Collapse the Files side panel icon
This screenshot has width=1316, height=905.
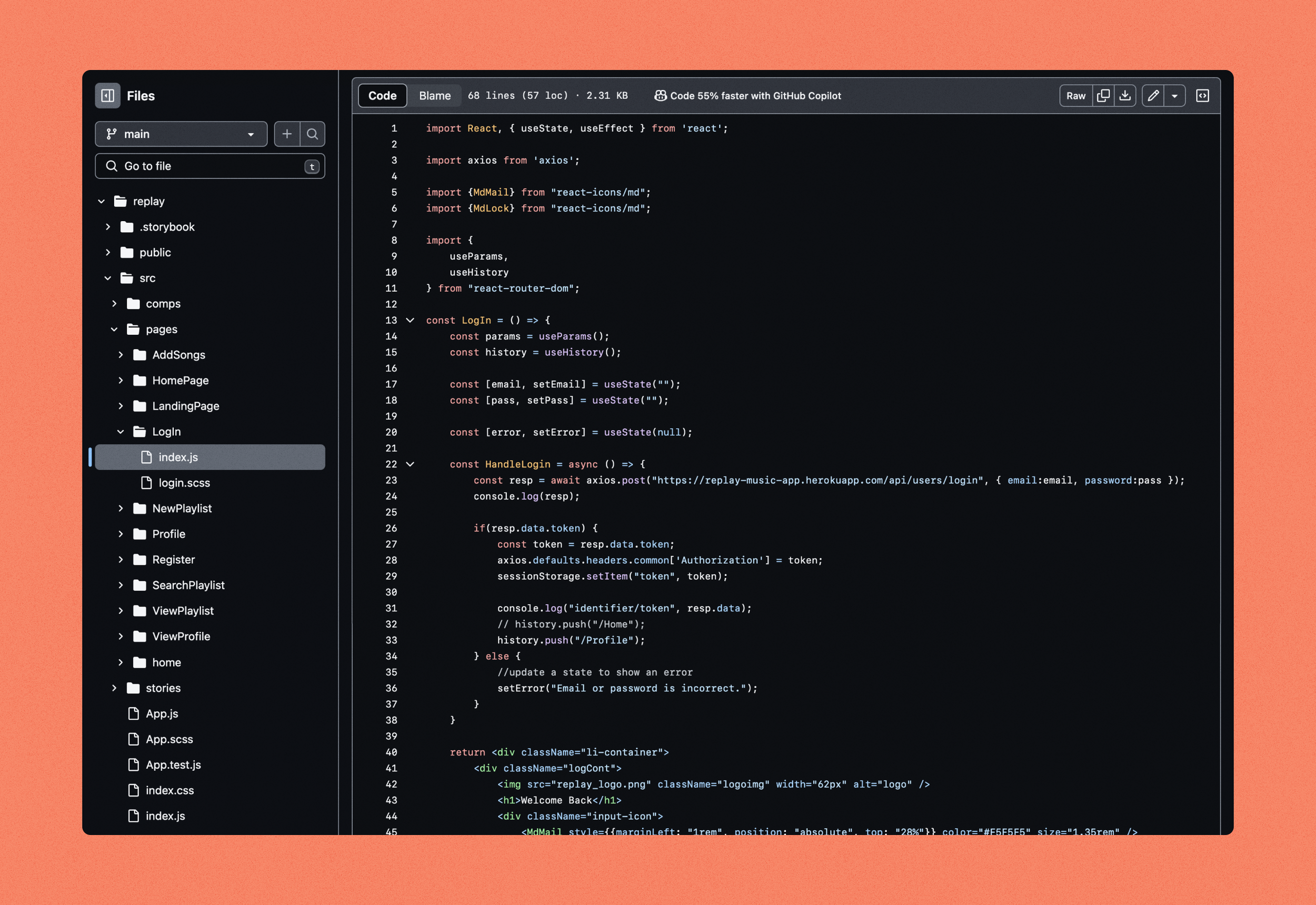107,96
